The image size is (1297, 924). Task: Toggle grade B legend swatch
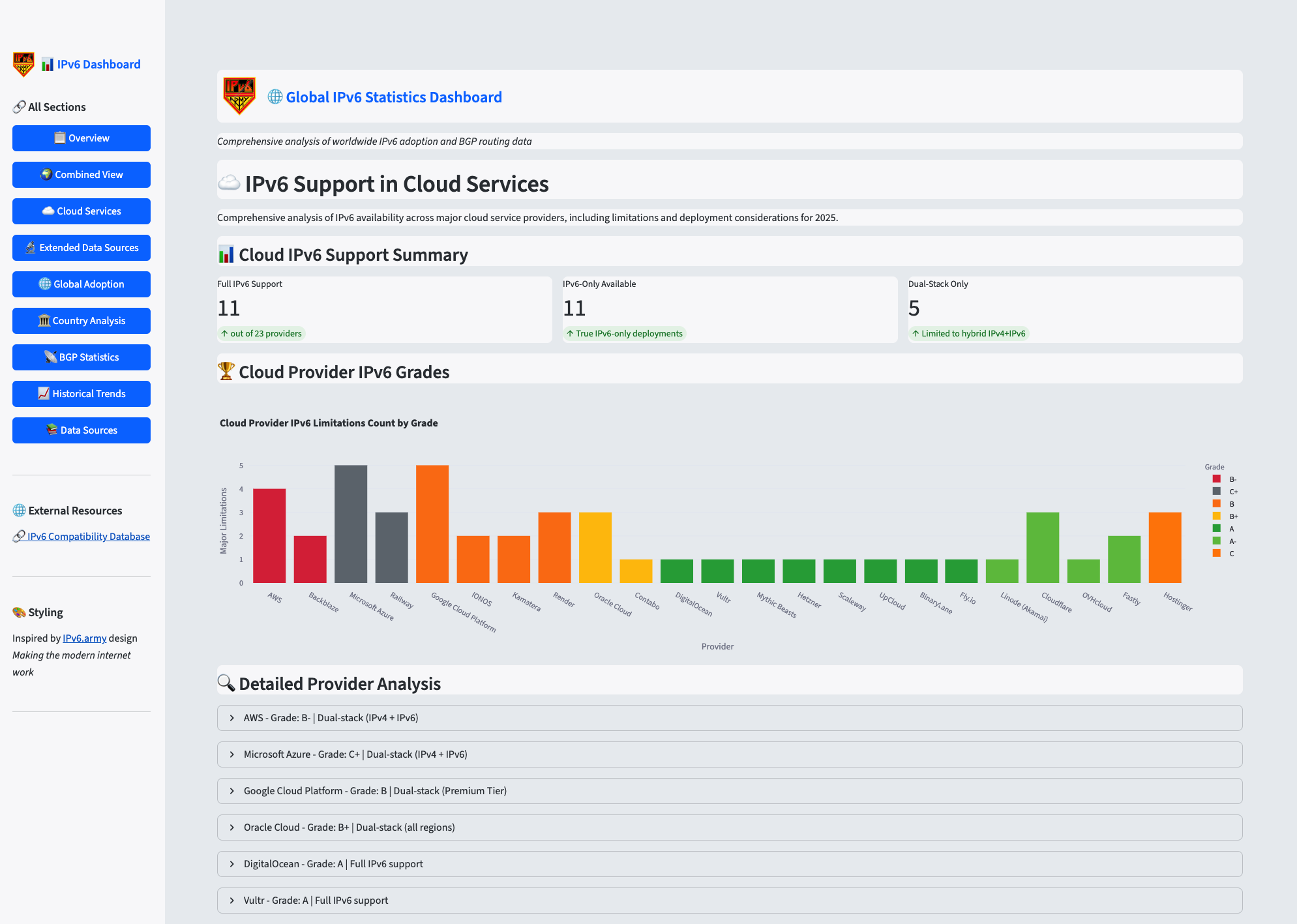[1217, 504]
